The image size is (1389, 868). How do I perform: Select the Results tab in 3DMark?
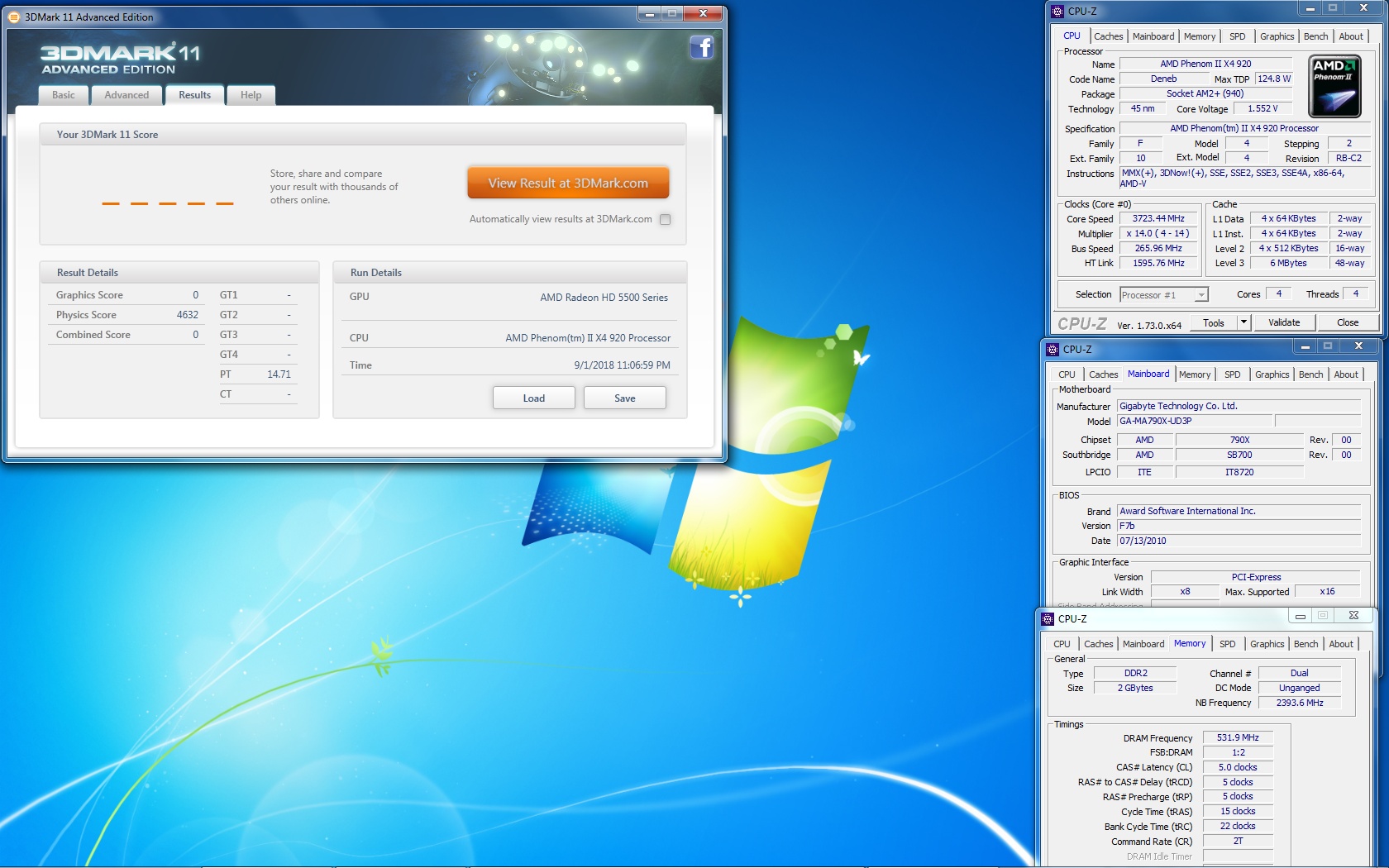tap(194, 95)
